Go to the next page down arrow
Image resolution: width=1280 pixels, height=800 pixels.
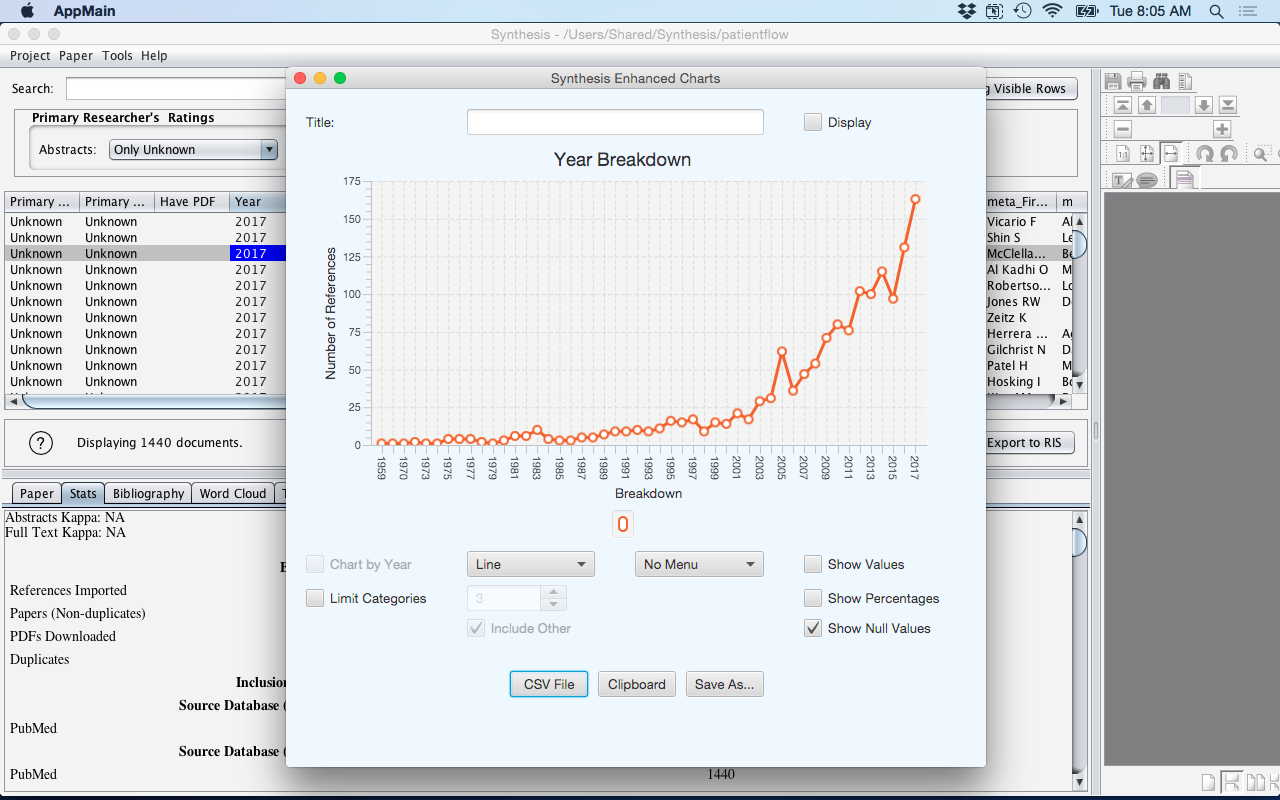(x=1204, y=105)
